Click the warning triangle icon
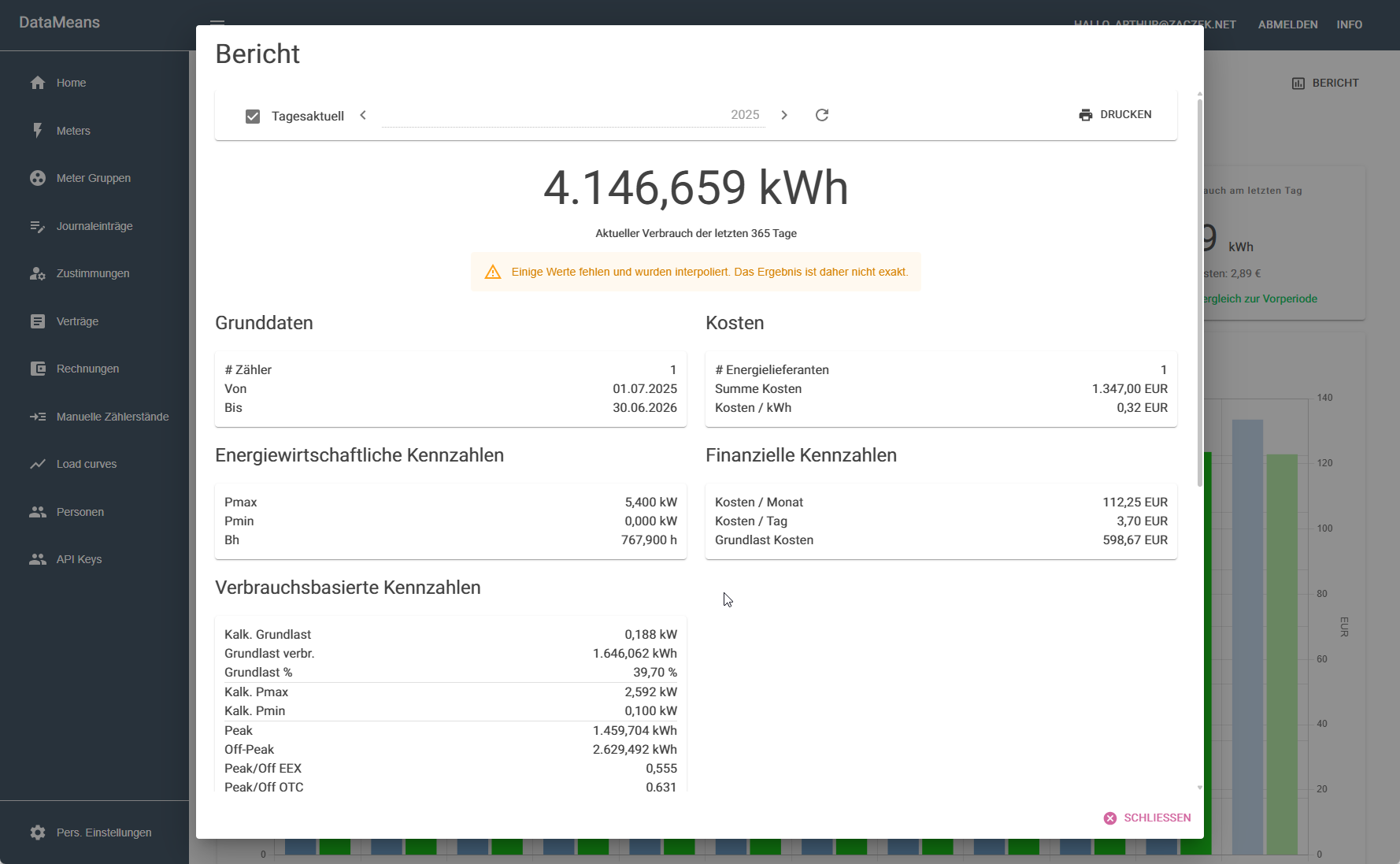1400x864 pixels. 493,272
